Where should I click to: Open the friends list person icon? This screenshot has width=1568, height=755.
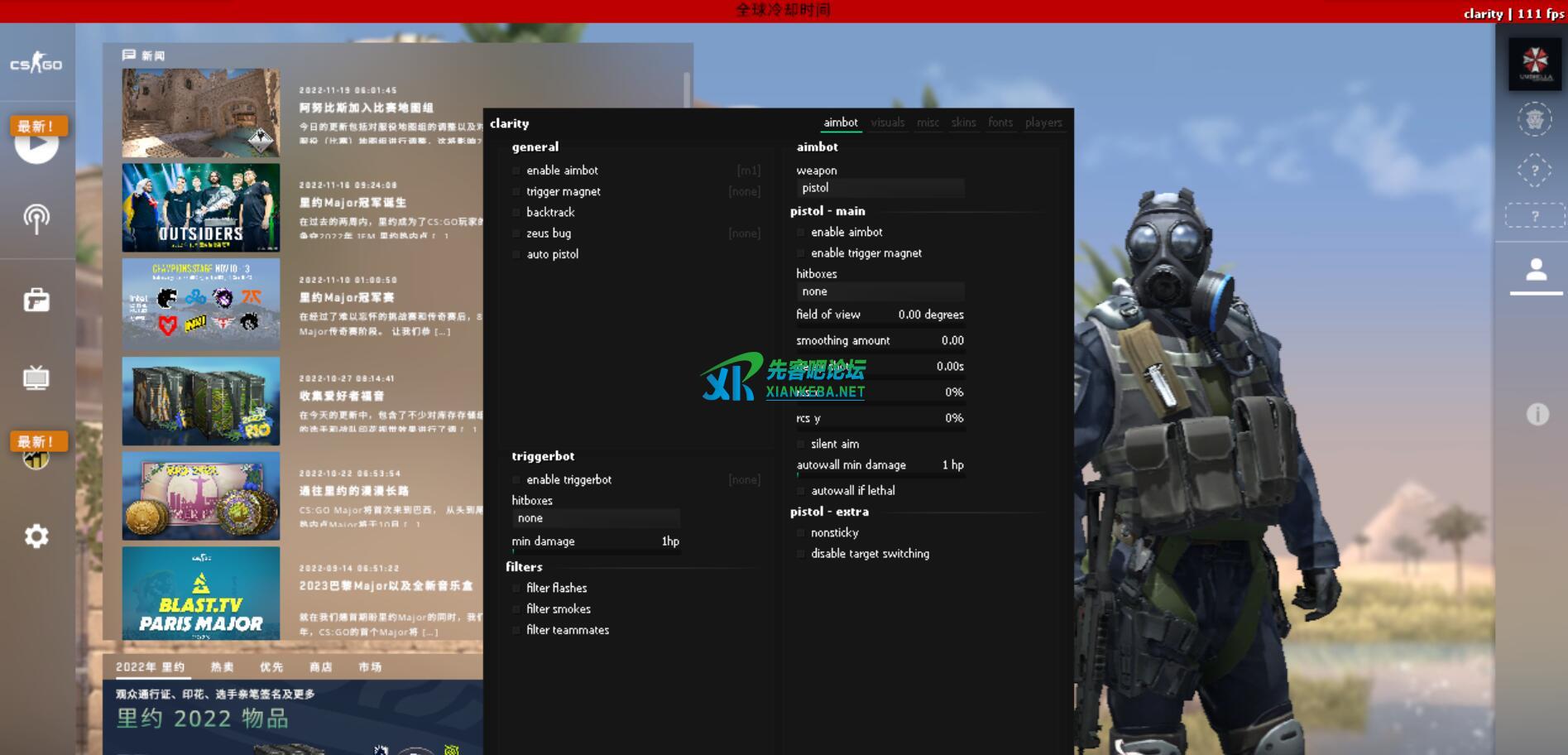coord(1536,270)
